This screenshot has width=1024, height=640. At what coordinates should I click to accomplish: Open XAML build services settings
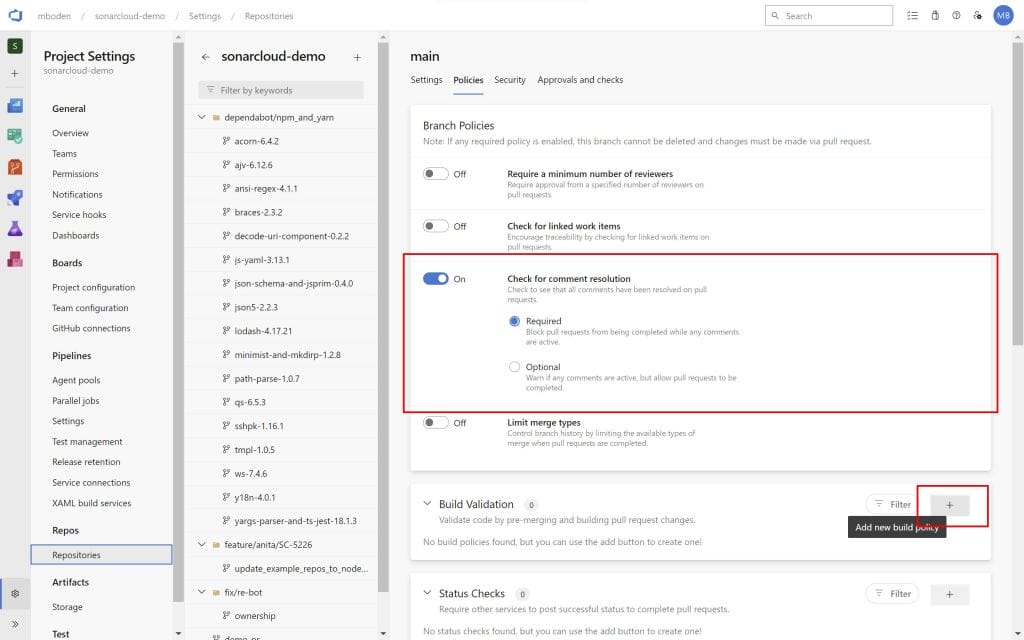pos(91,504)
